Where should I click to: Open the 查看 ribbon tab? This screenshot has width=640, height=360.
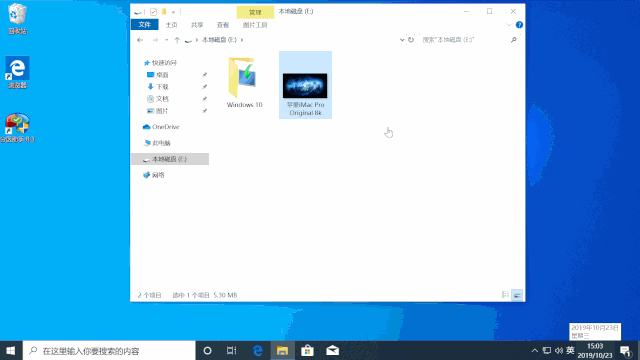coord(223,25)
